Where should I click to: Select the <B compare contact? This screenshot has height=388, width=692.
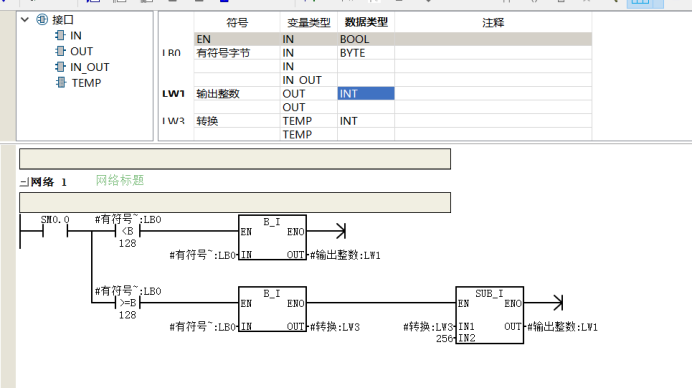(128, 231)
